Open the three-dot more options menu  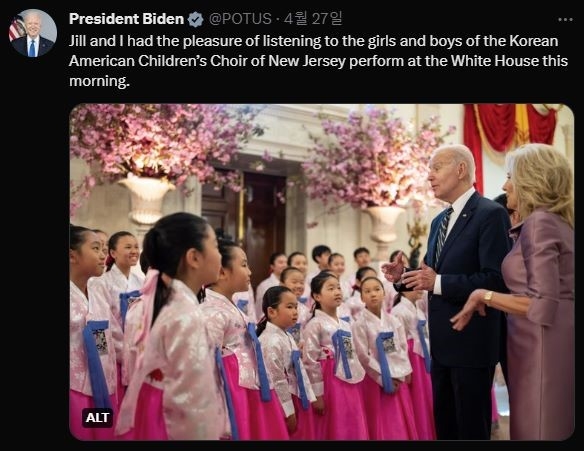(565, 20)
